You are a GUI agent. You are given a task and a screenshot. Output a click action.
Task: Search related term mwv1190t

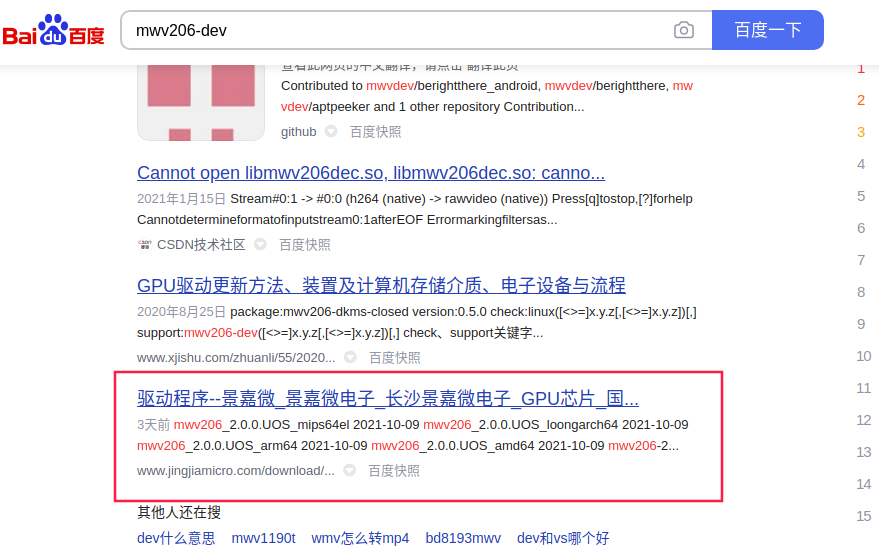click(x=263, y=538)
